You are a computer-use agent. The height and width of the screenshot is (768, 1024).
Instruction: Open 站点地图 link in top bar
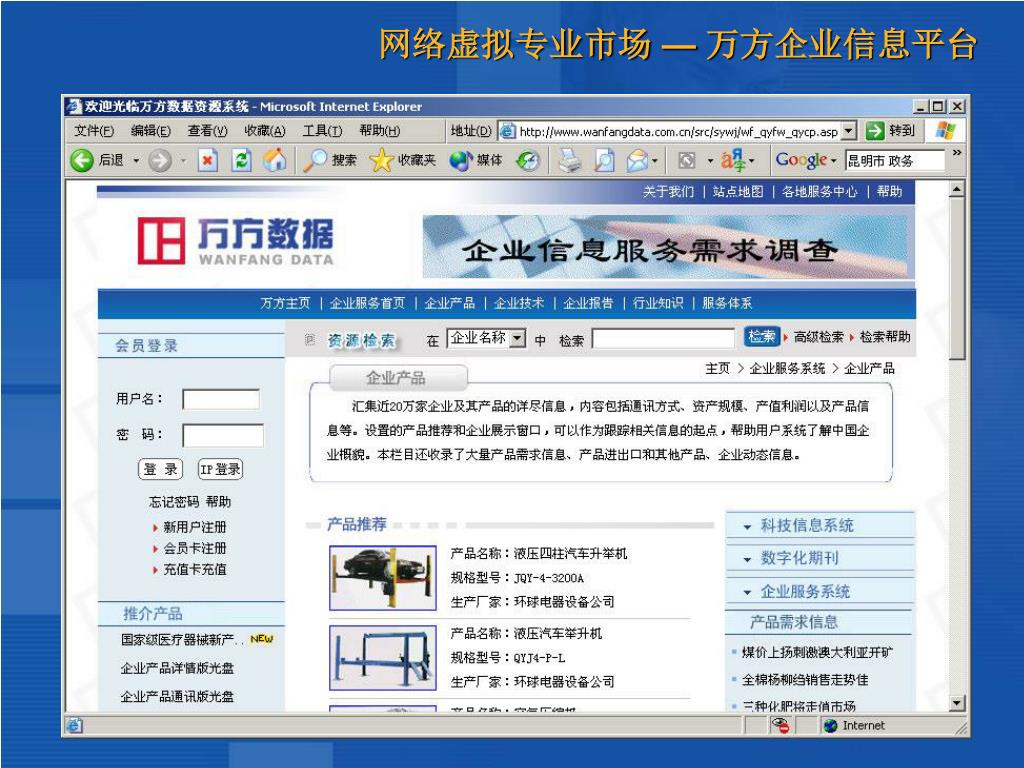738,191
